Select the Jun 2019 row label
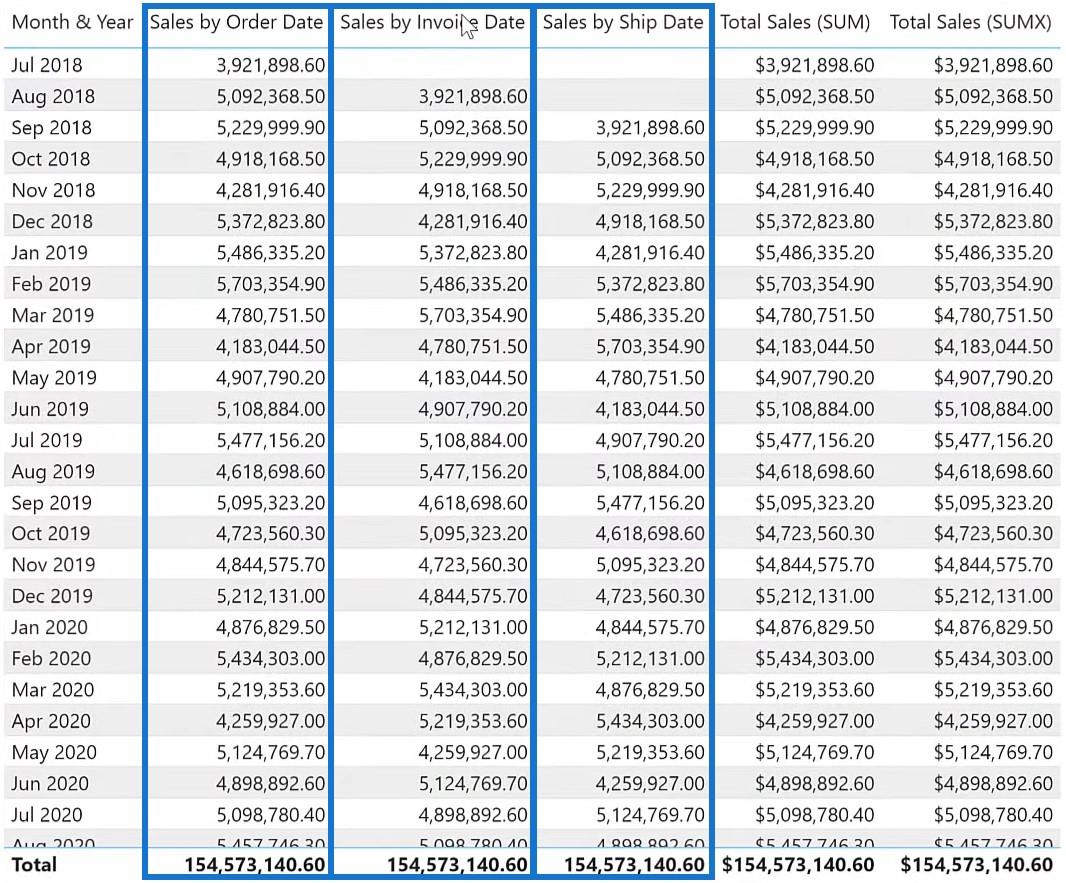Screen dimensions: 1066x883 pyautogui.click(x=50, y=409)
